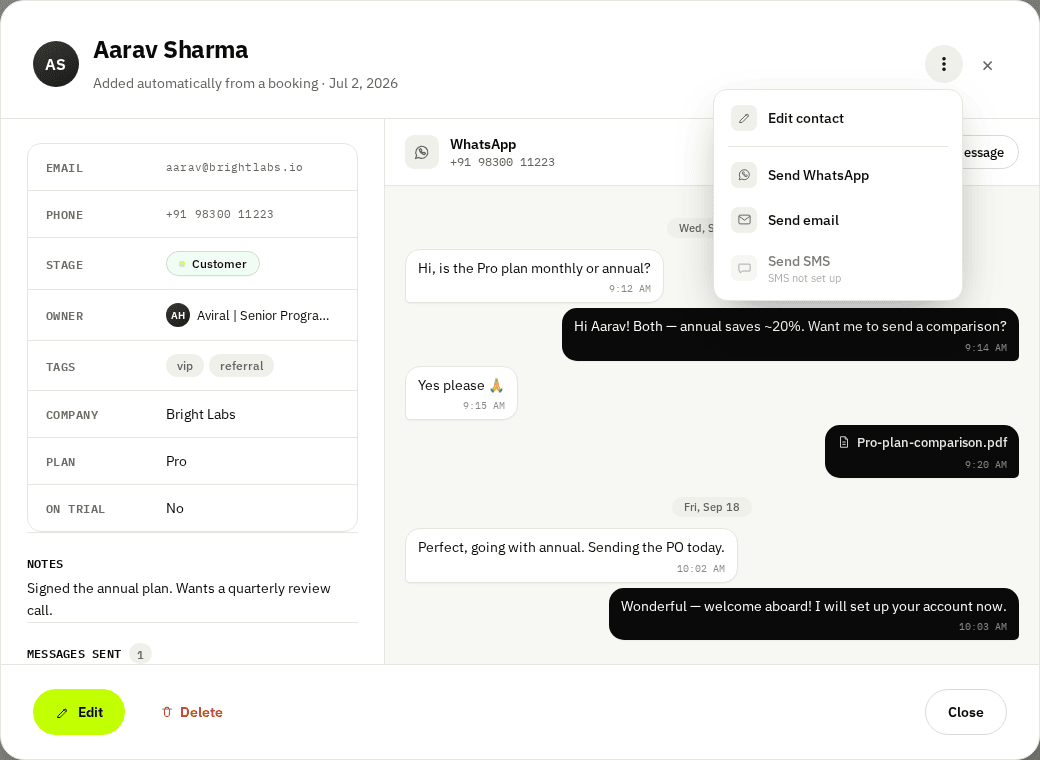Open the Pro-plan-comparison.pdf attachment
The image size is (1040, 760).
[x=922, y=451]
